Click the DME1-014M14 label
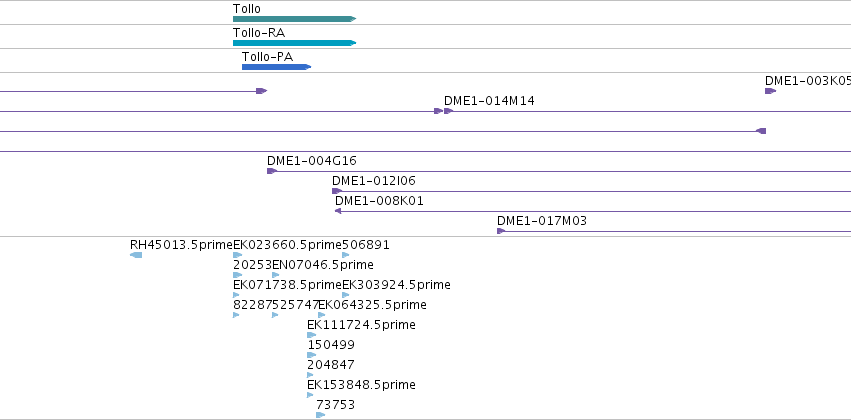Screen dimensions: 851x420 [489, 101]
